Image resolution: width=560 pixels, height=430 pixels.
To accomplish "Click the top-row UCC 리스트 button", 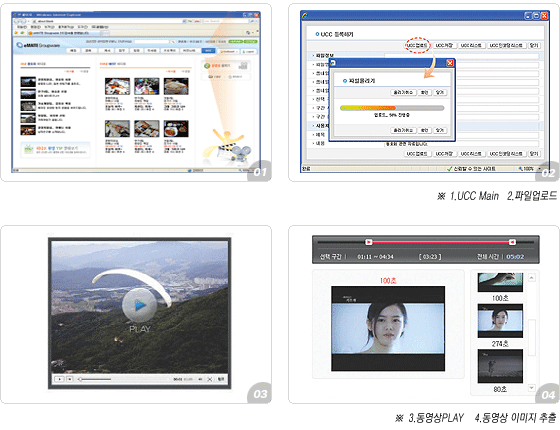I will (x=471, y=45).
